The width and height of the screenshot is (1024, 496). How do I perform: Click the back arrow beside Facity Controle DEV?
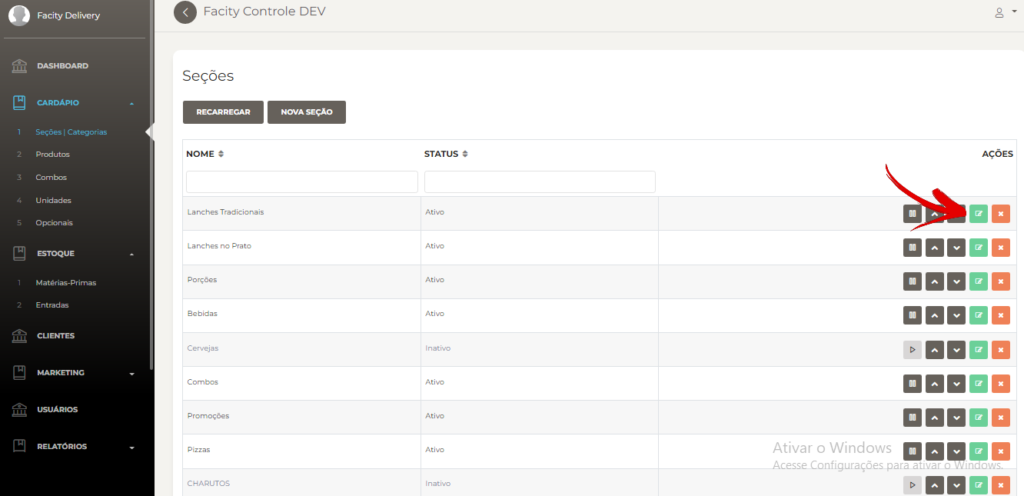[x=185, y=12]
